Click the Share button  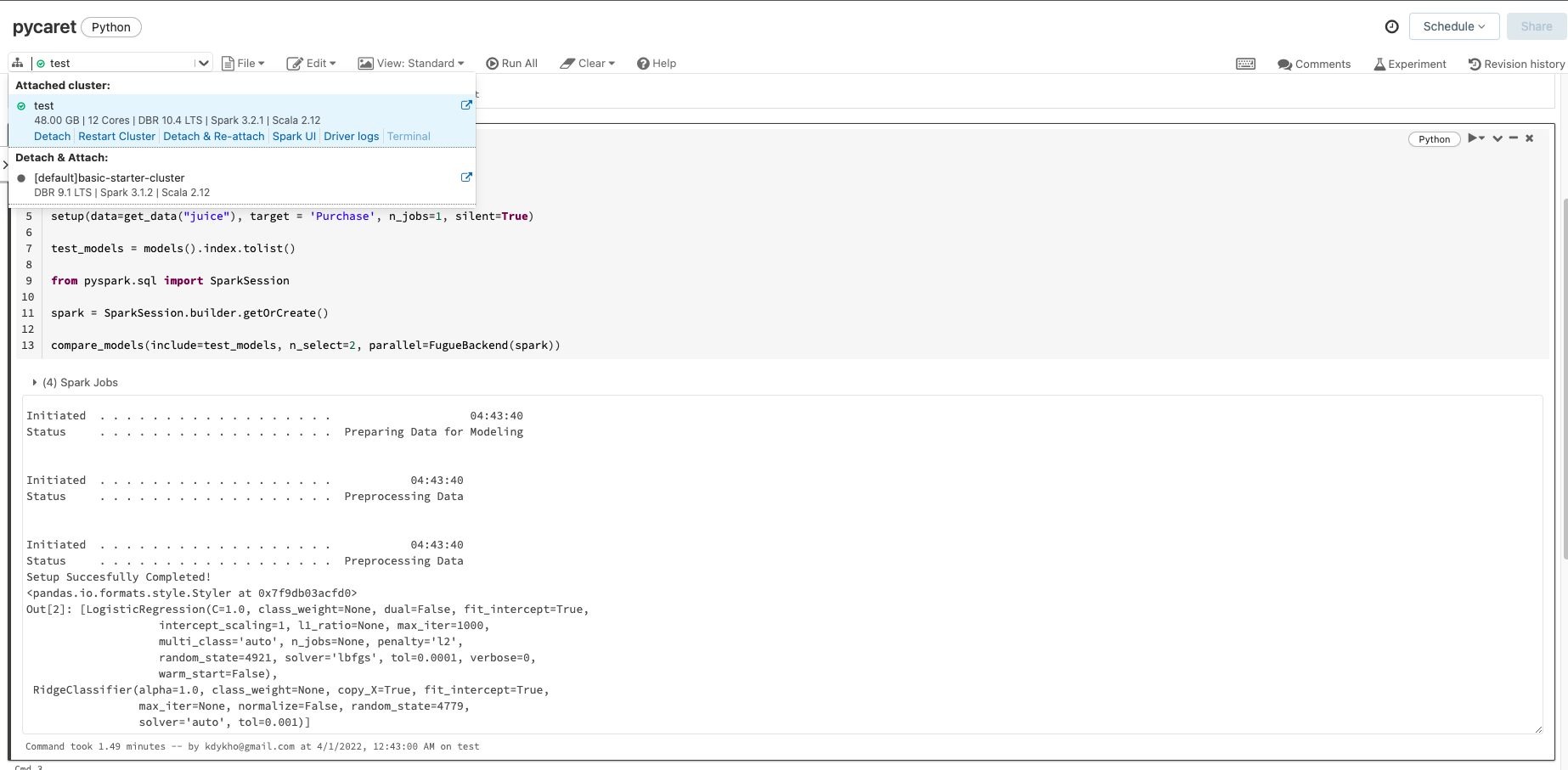(x=1536, y=26)
